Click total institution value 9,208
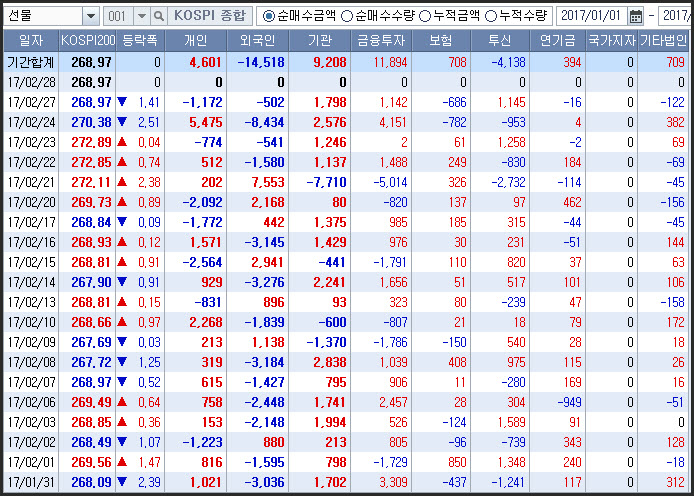 (330, 62)
